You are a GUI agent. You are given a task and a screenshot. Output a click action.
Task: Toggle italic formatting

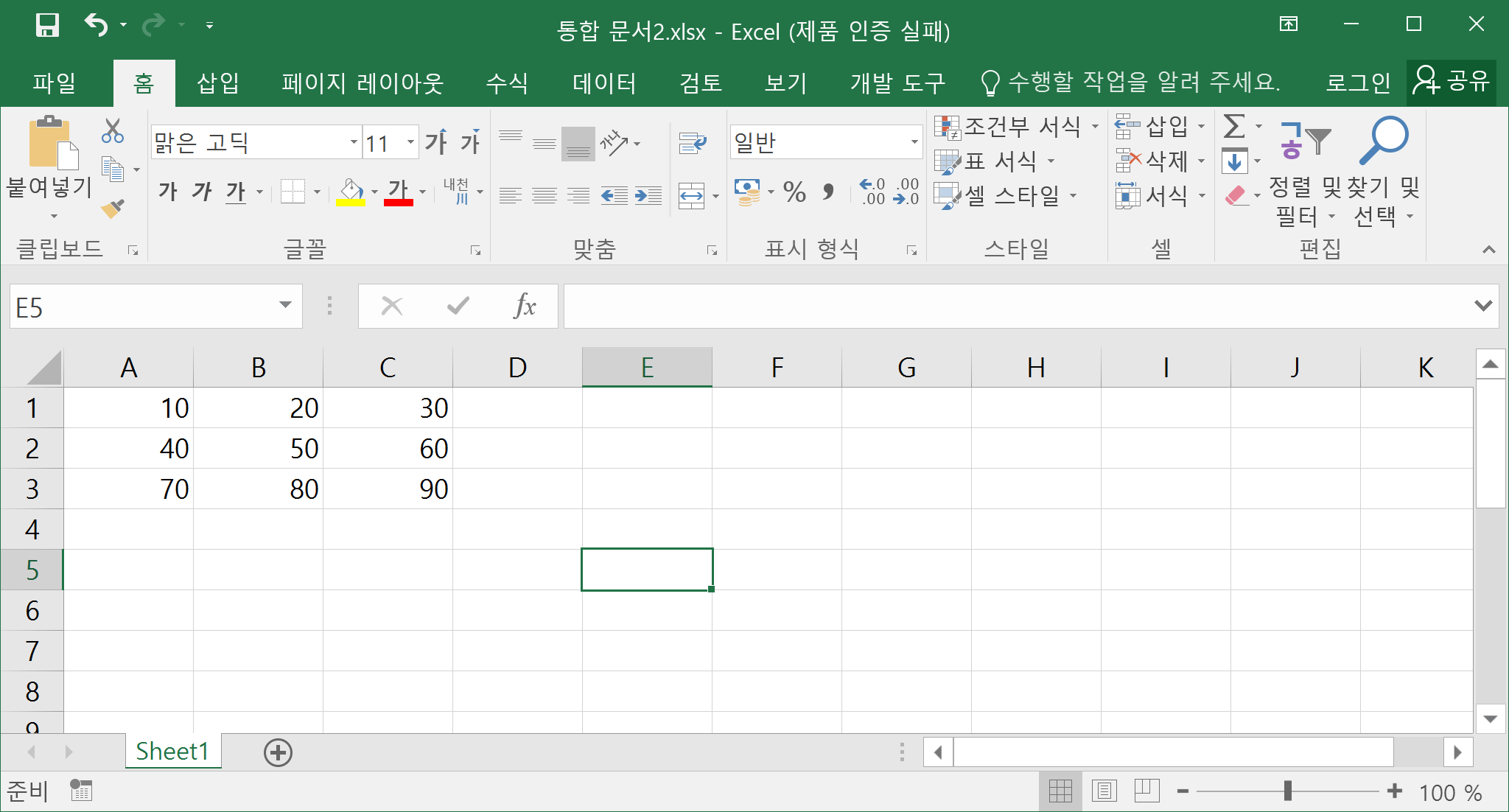[201, 193]
